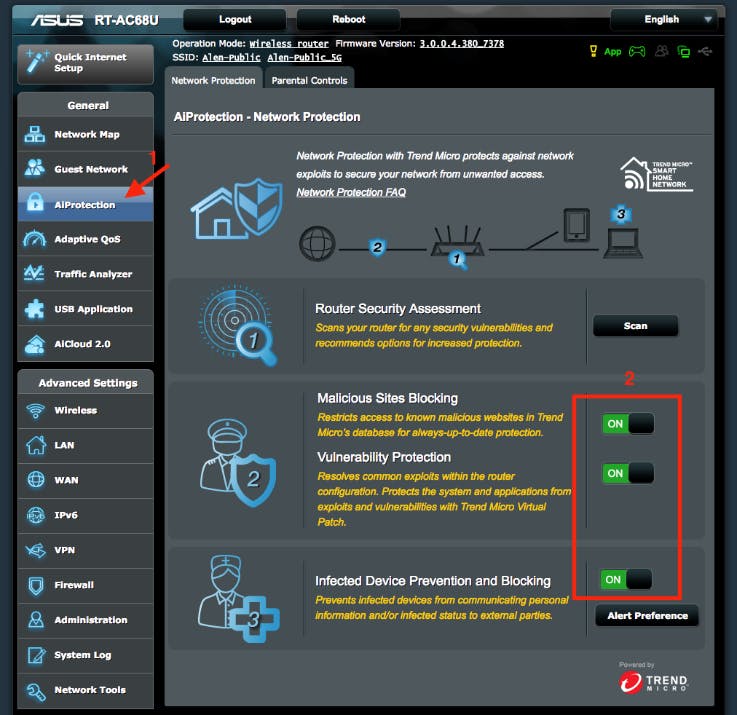
Task: Click the house and shield protection icon
Action: click(237, 208)
